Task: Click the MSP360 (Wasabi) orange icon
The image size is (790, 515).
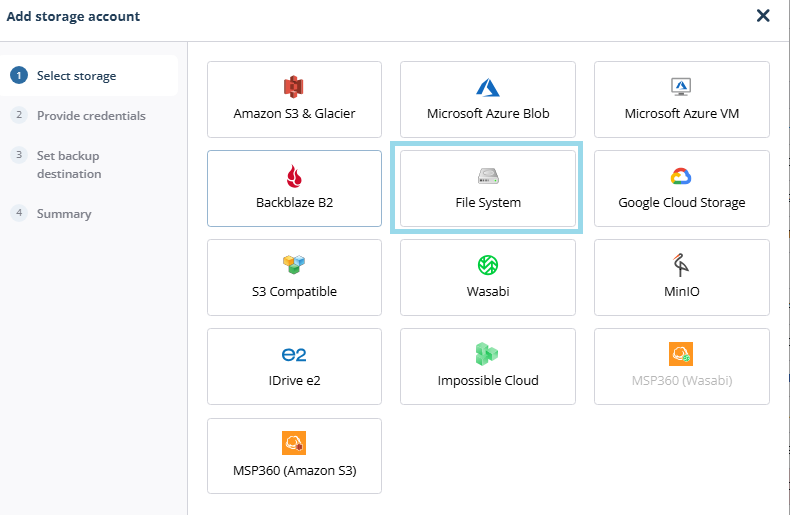Action: 681,354
